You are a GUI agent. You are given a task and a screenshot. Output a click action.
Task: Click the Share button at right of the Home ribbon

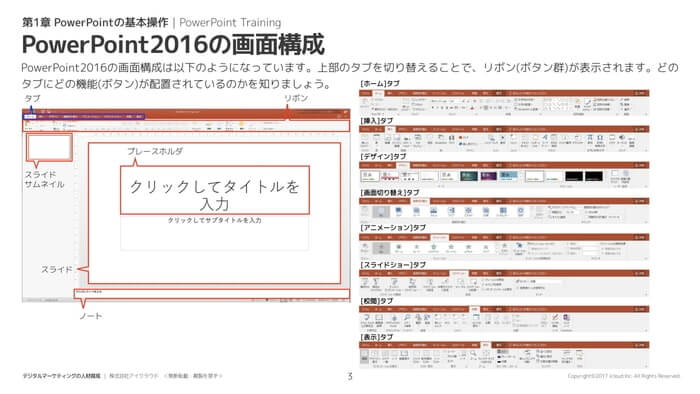641,93
